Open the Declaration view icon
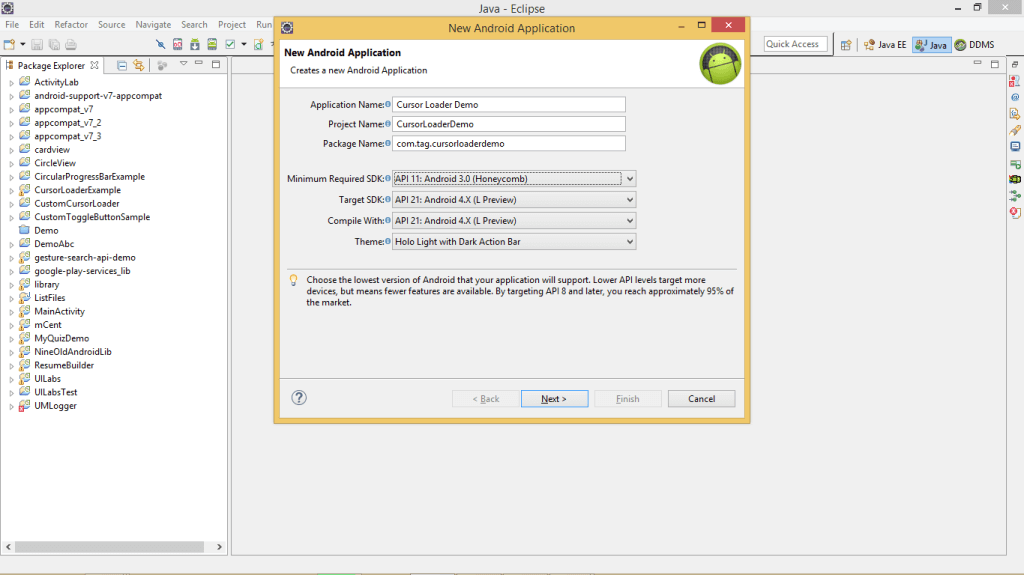 click(1015, 114)
